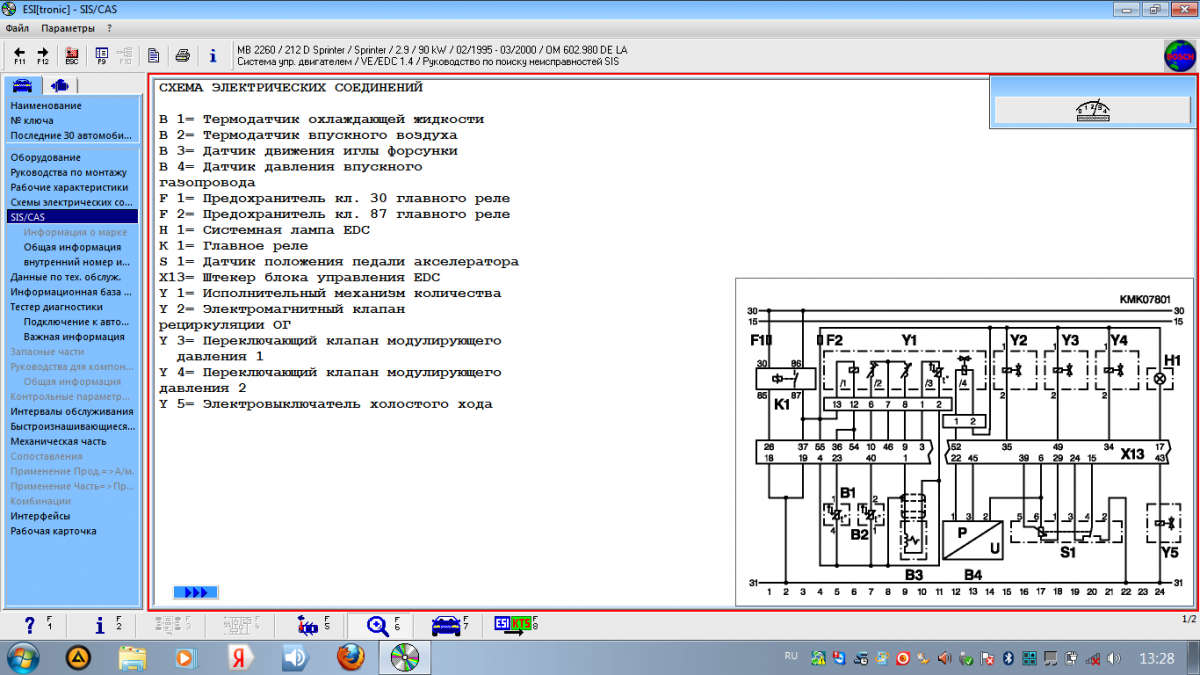
Task: Select 'Тестер диагностики' in sidebar
Action: click(x=56, y=307)
